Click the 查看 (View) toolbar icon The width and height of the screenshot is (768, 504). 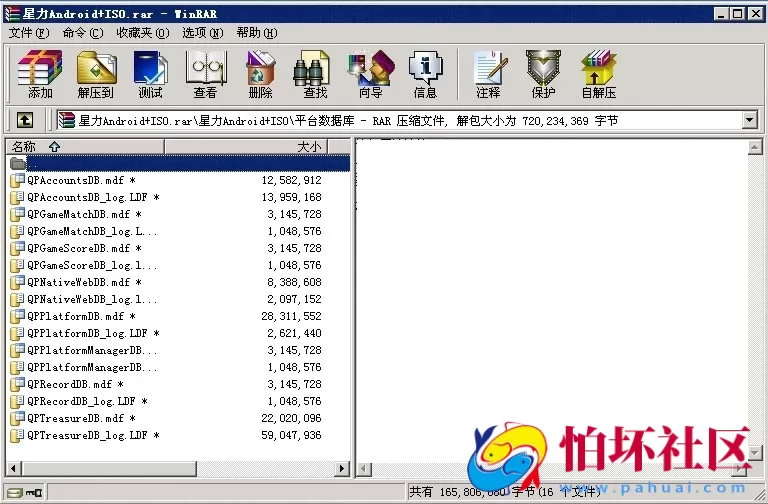click(x=205, y=73)
